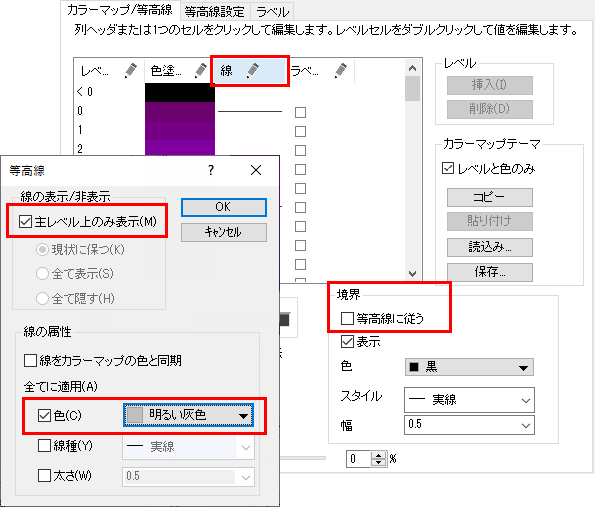Click the 読込み... button
The height and width of the screenshot is (507, 595).
(490, 247)
